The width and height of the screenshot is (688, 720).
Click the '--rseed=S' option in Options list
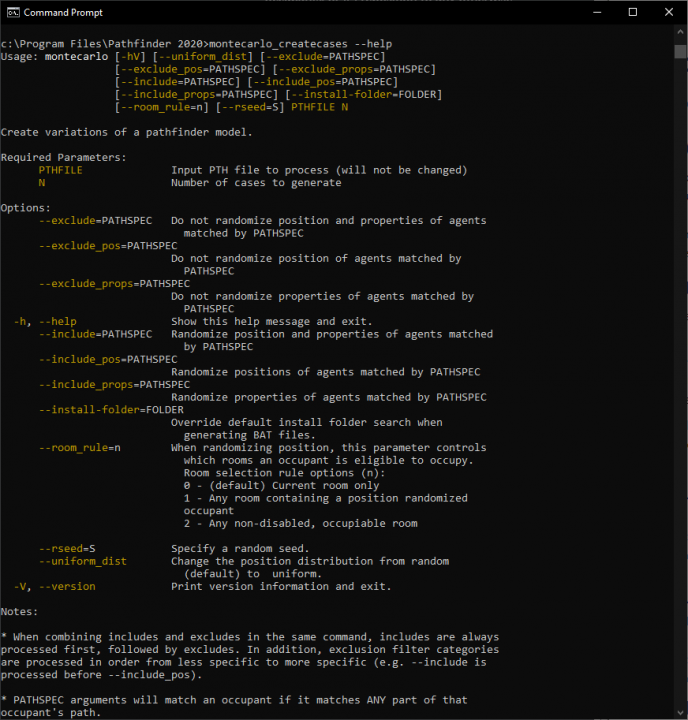[x=67, y=549]
